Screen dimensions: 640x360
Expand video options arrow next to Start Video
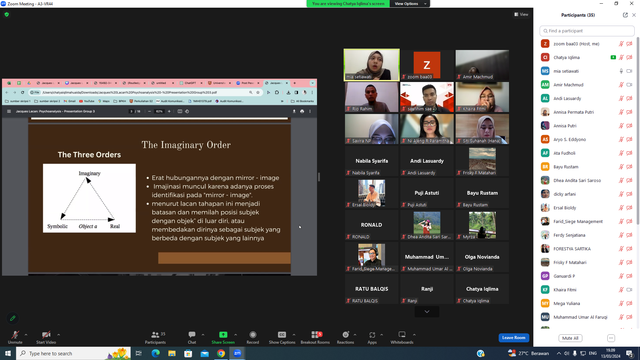click(x=58, y=335)
